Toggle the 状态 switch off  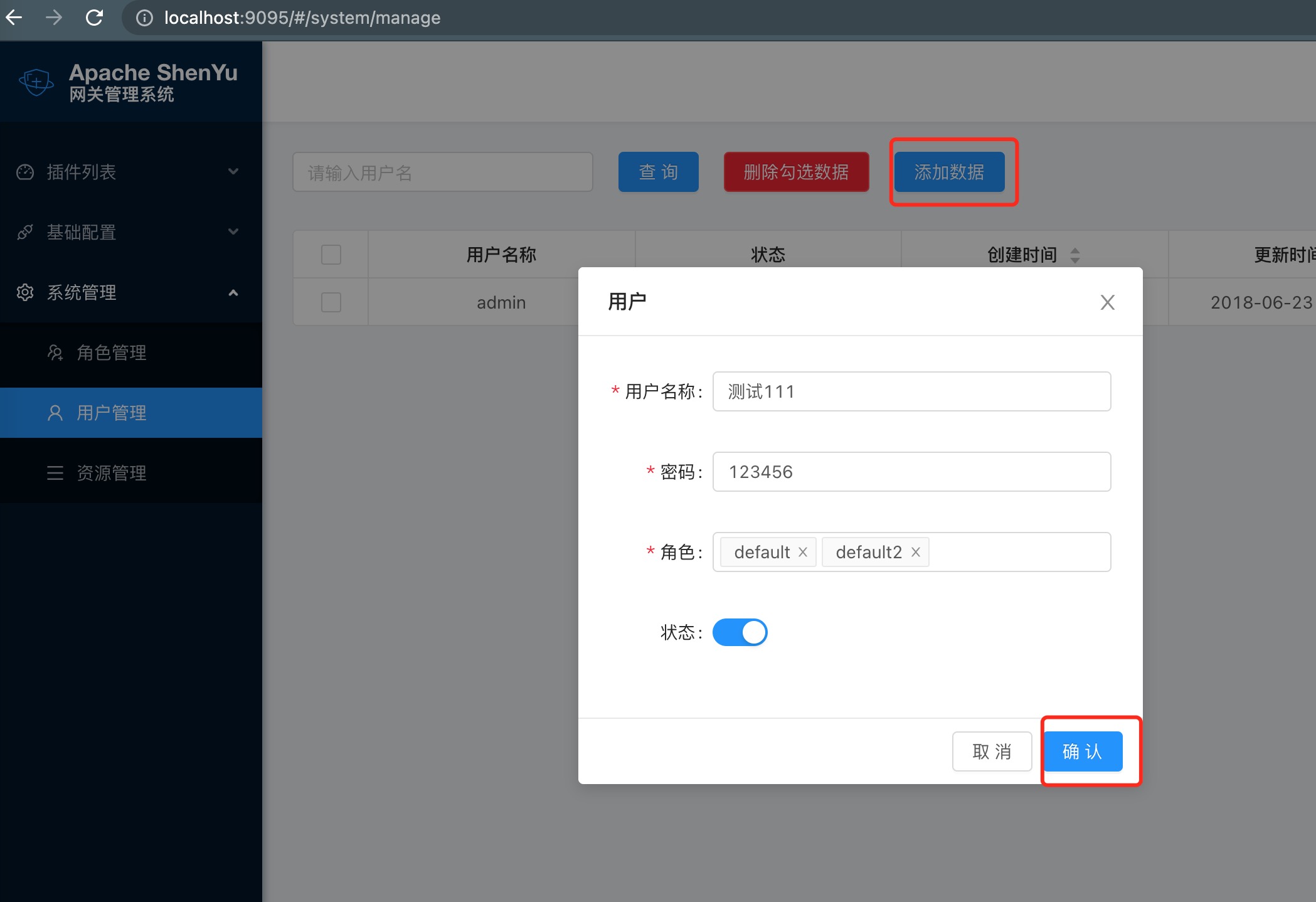(740, 632)
